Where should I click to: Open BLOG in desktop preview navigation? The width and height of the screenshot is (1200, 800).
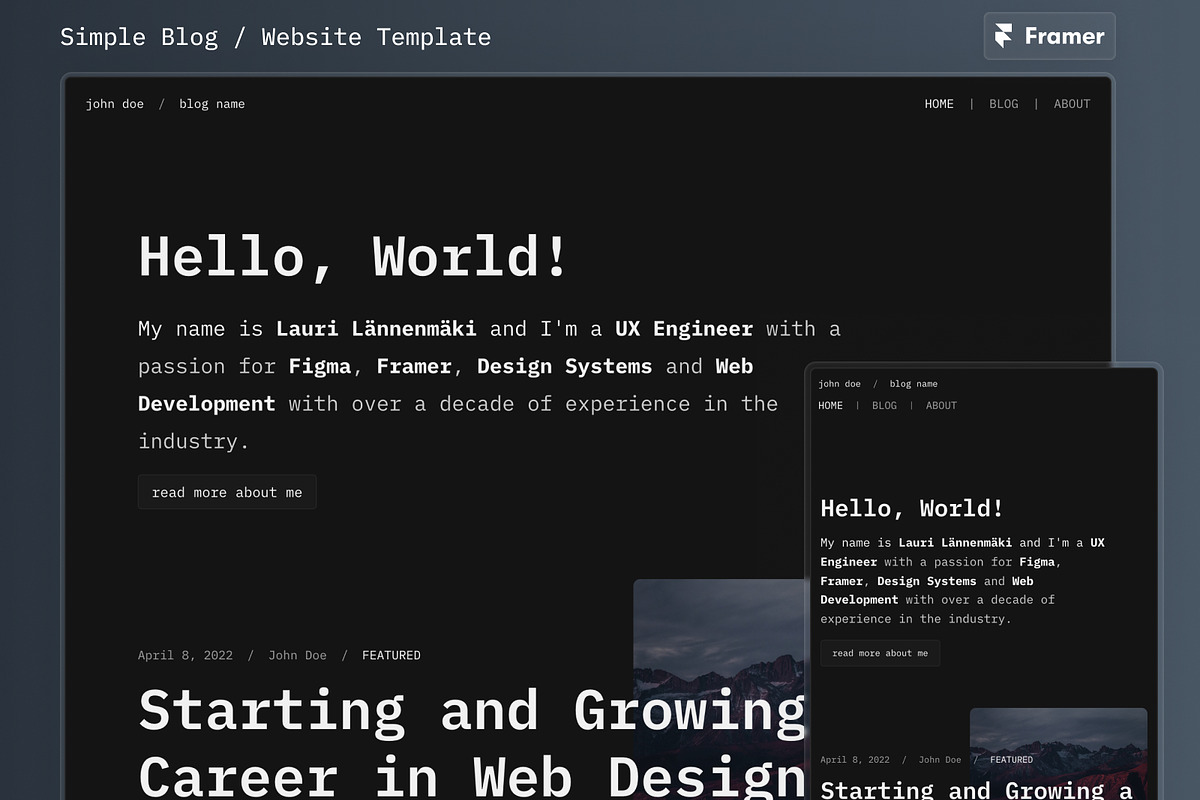click(x=1004, y=104)
